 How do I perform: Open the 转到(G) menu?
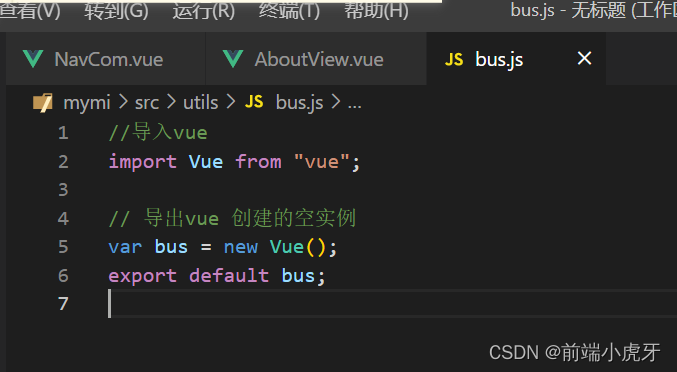coord(116,10)
